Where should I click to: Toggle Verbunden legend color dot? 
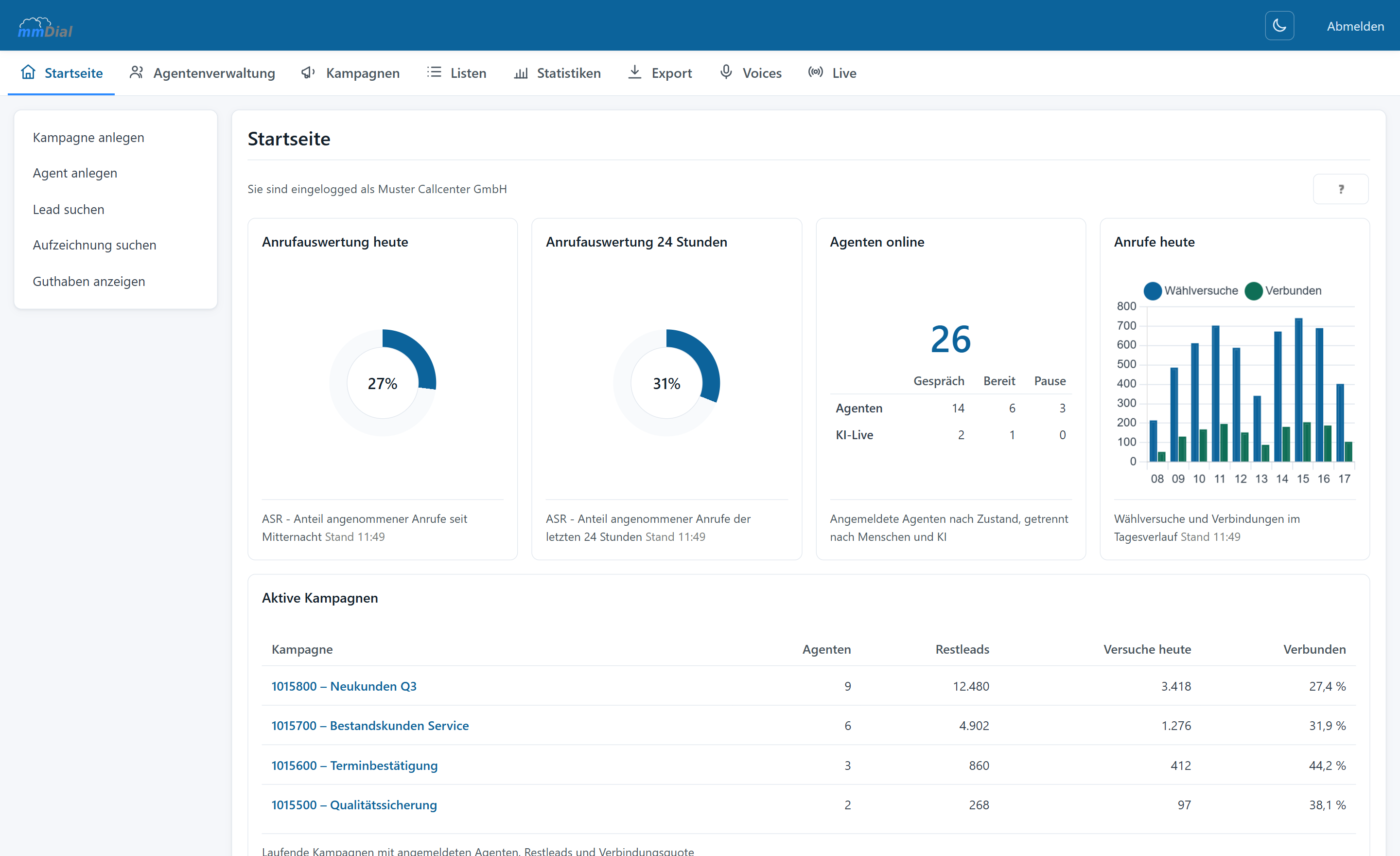tap(1253, 290)
